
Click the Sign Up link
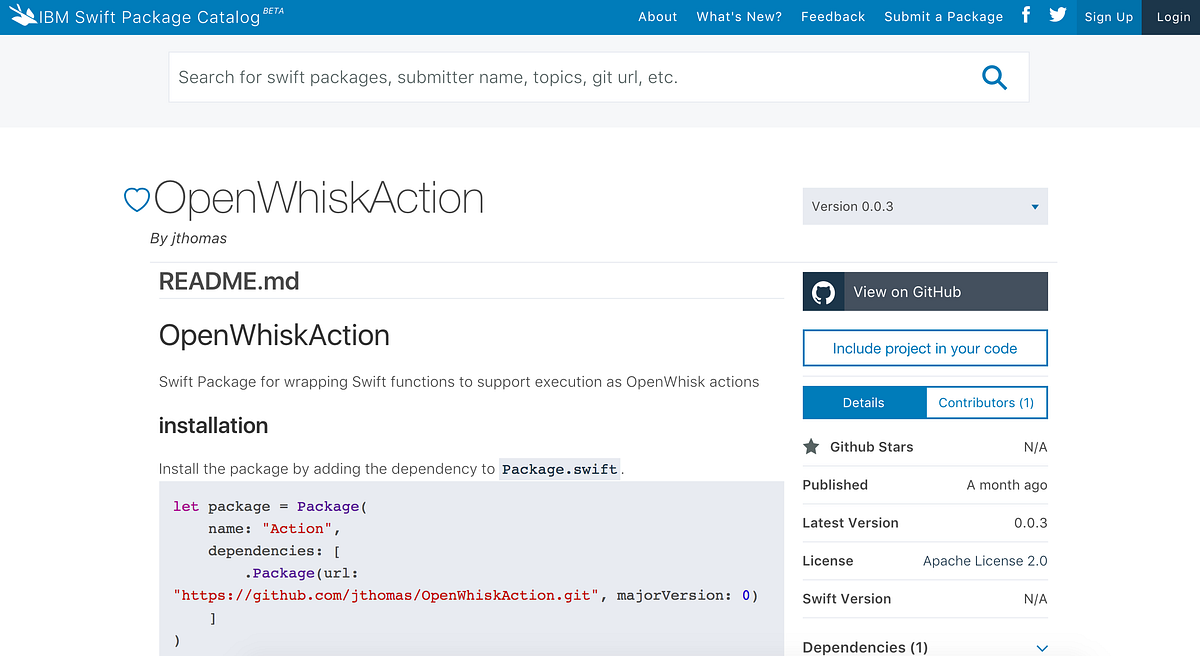coord(1108,16)
